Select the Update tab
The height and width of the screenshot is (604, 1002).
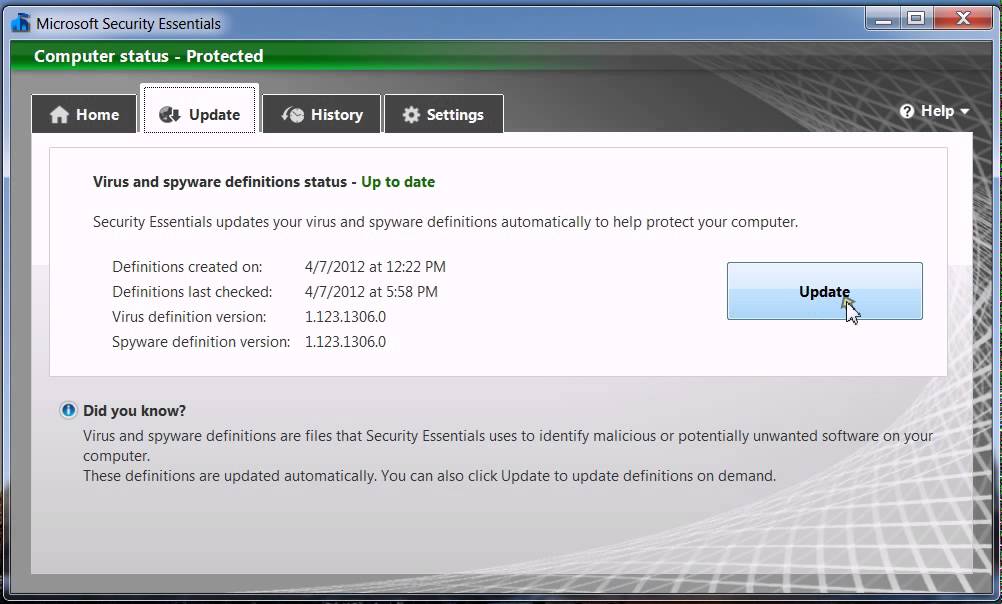[199, 109]
